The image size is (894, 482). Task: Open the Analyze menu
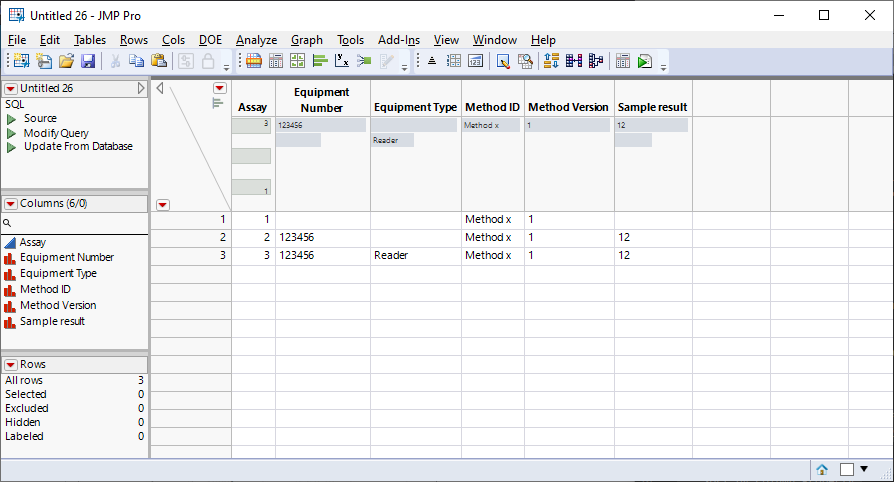[256, 40]
